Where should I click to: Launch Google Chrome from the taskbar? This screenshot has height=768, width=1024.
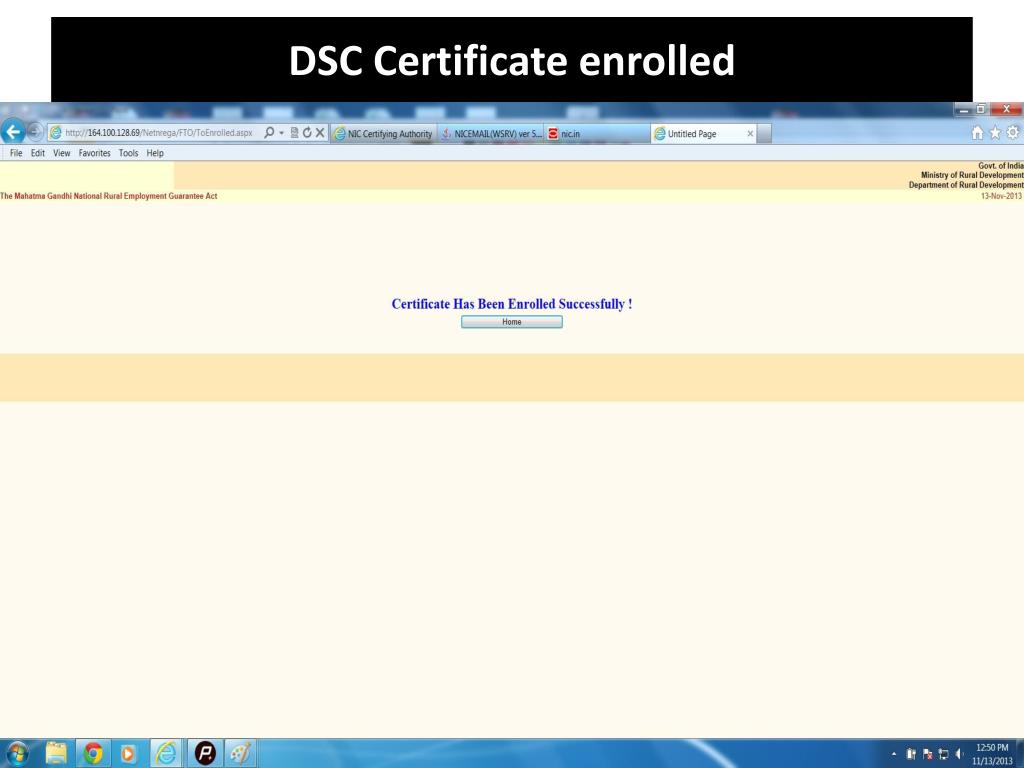pyautogui.click(x=93, y=754)
